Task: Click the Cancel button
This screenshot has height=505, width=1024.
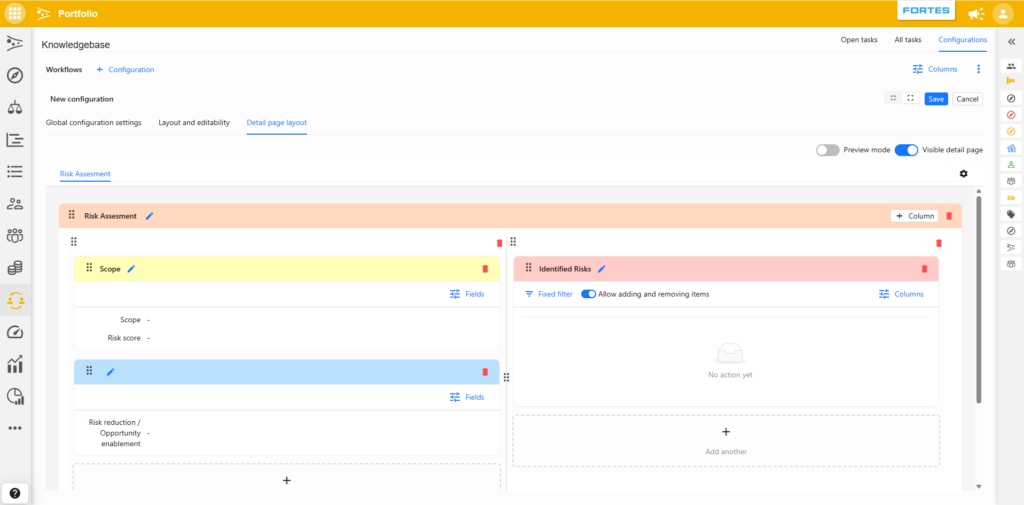Action: 967,99
